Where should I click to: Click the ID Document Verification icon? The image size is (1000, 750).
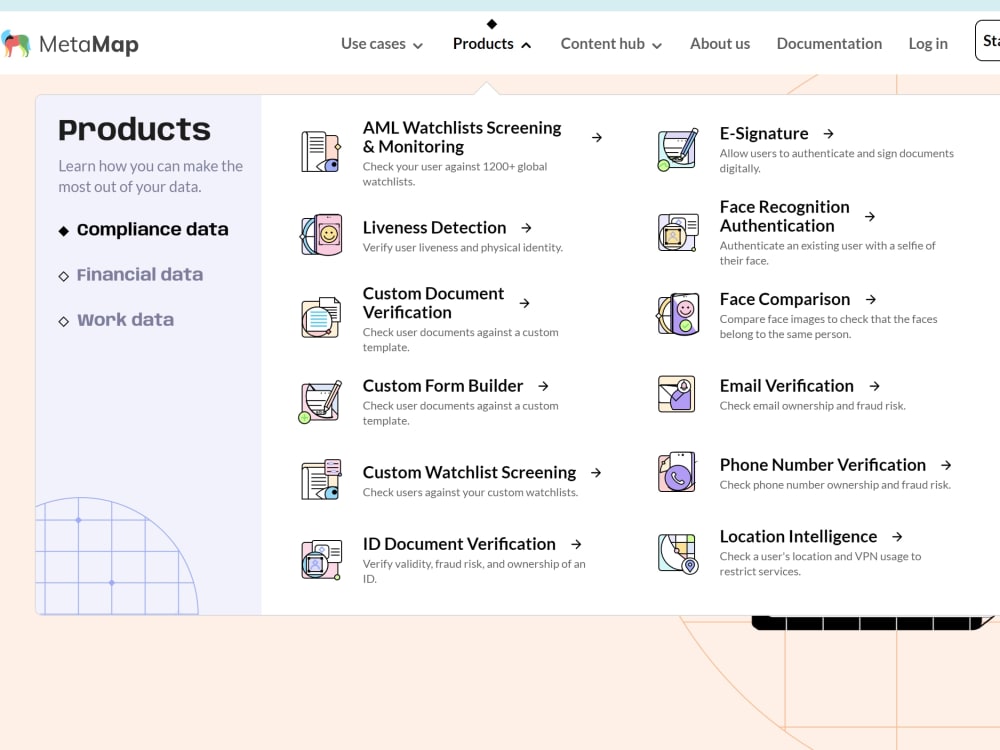[321, 559]
